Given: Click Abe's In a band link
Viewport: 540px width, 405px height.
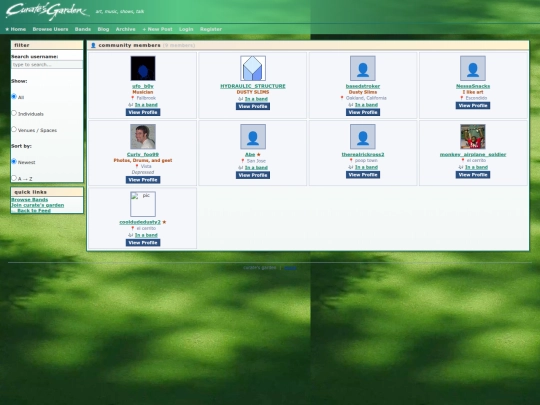Looking at the screenshot, I should click(x=256, y=168).
